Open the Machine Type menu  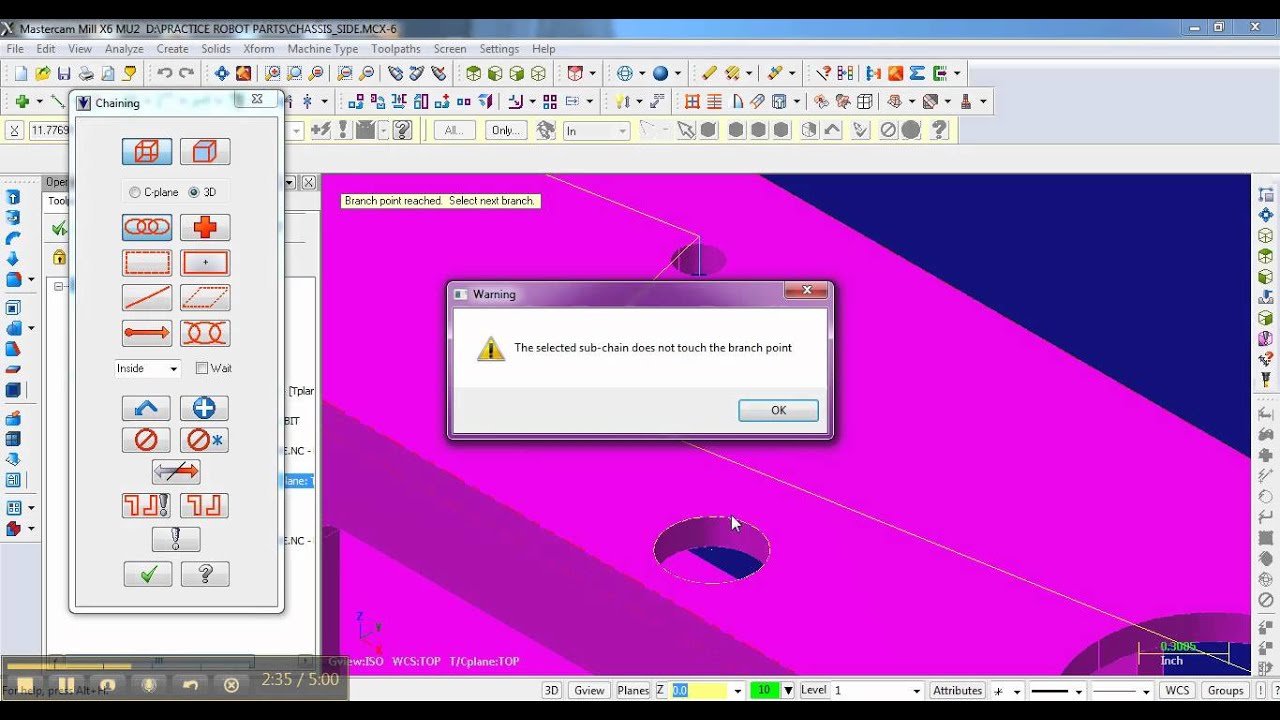323,48
